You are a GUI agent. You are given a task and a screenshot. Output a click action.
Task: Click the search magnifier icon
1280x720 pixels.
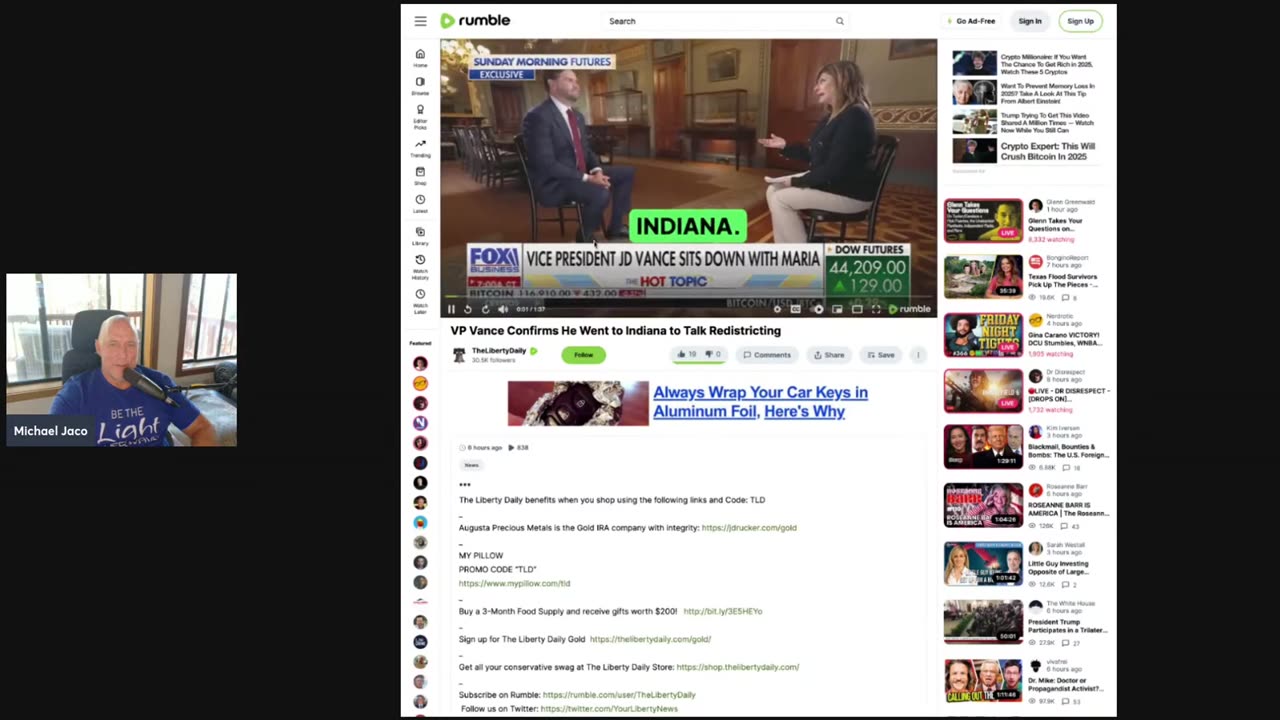(840, 21)
